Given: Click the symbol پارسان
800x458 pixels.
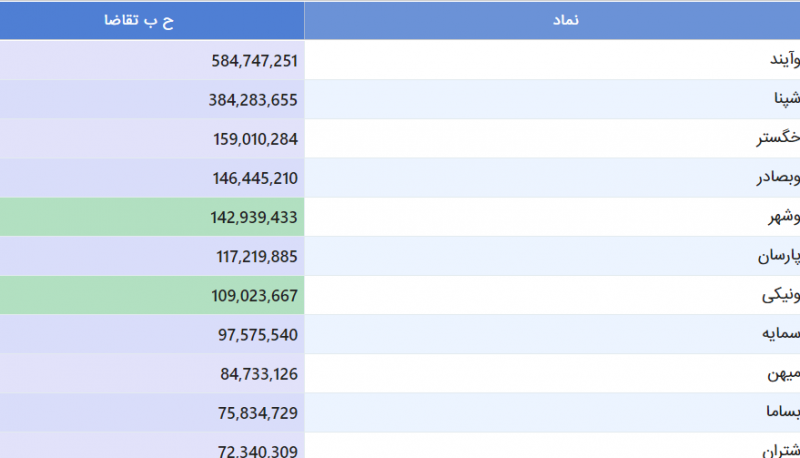Looking at the screenshot, I should 779,256.
